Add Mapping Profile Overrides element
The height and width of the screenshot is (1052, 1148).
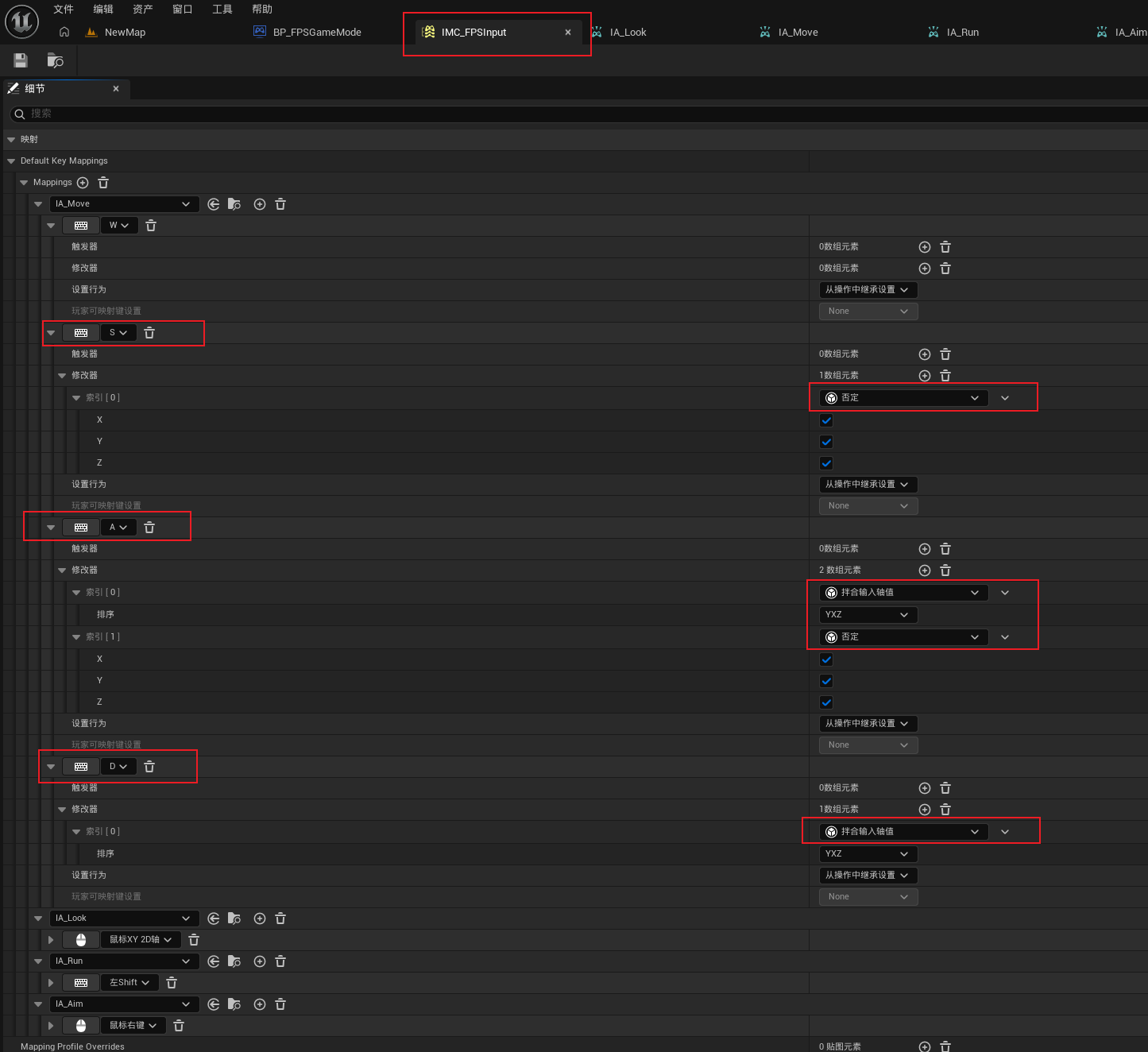[x=925, y=1046]
